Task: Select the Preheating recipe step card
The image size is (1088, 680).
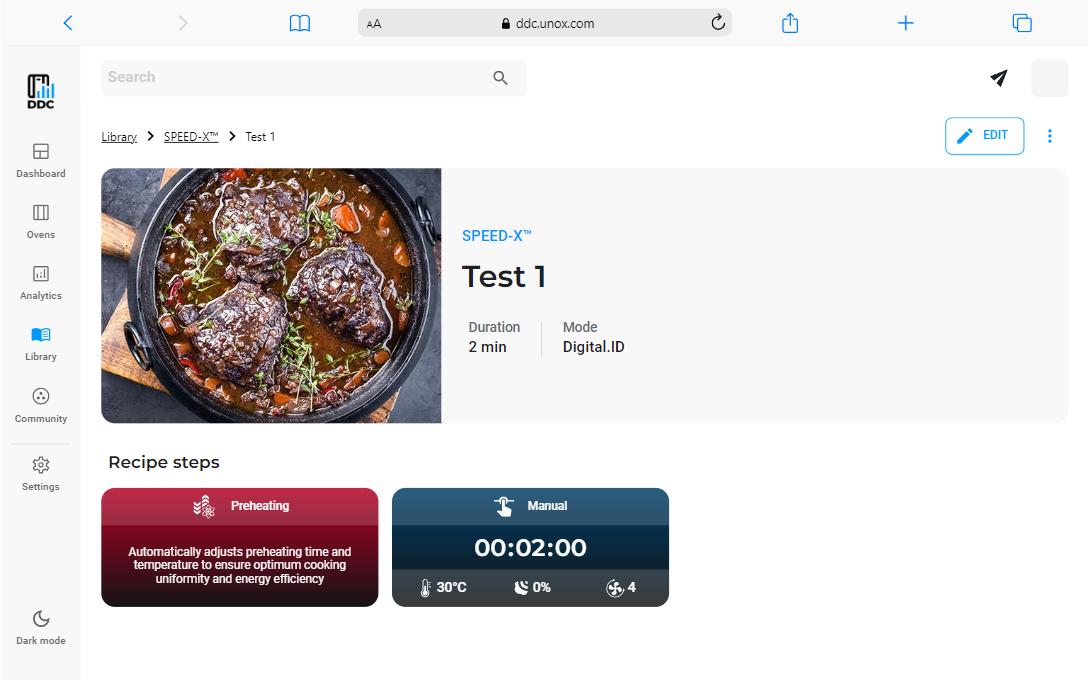Action: (x=239, y=547)
